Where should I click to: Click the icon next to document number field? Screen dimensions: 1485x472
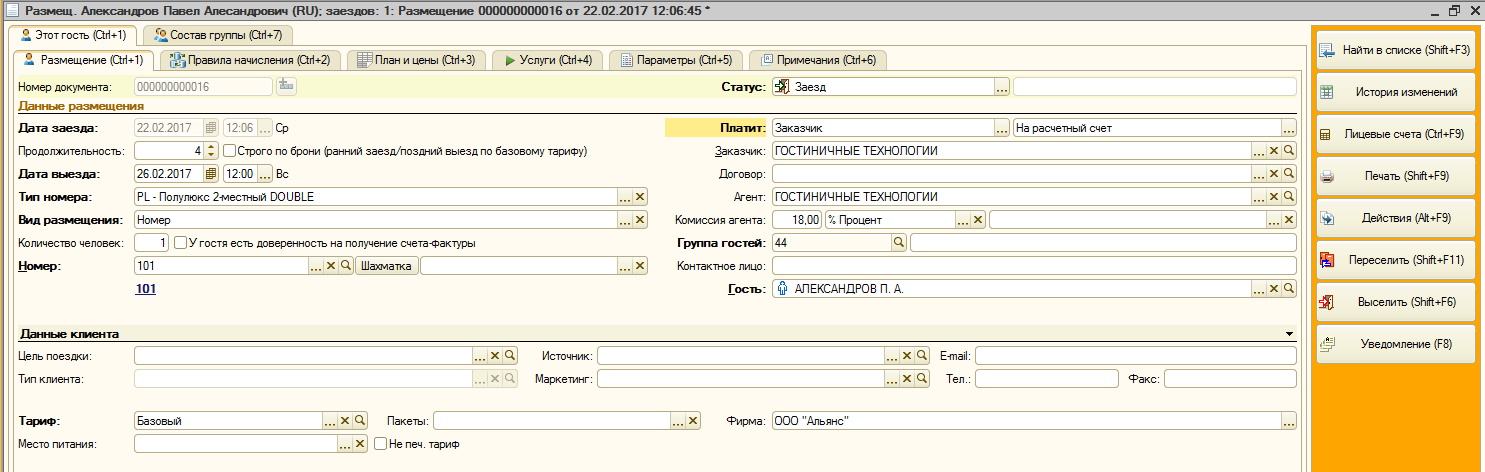[x=286, y=86]
